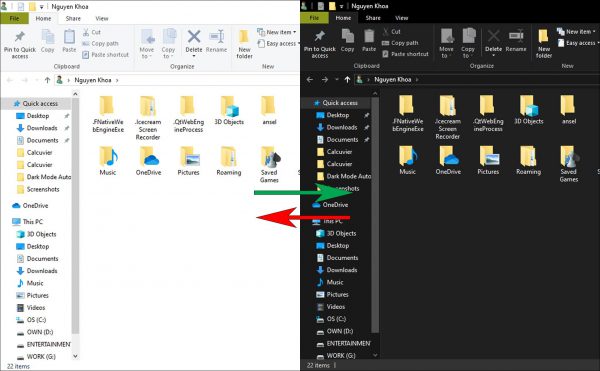The image size is (600, 371).
Task: Click dark window sidebar vertical scrollbar
Action: point(375,214)
